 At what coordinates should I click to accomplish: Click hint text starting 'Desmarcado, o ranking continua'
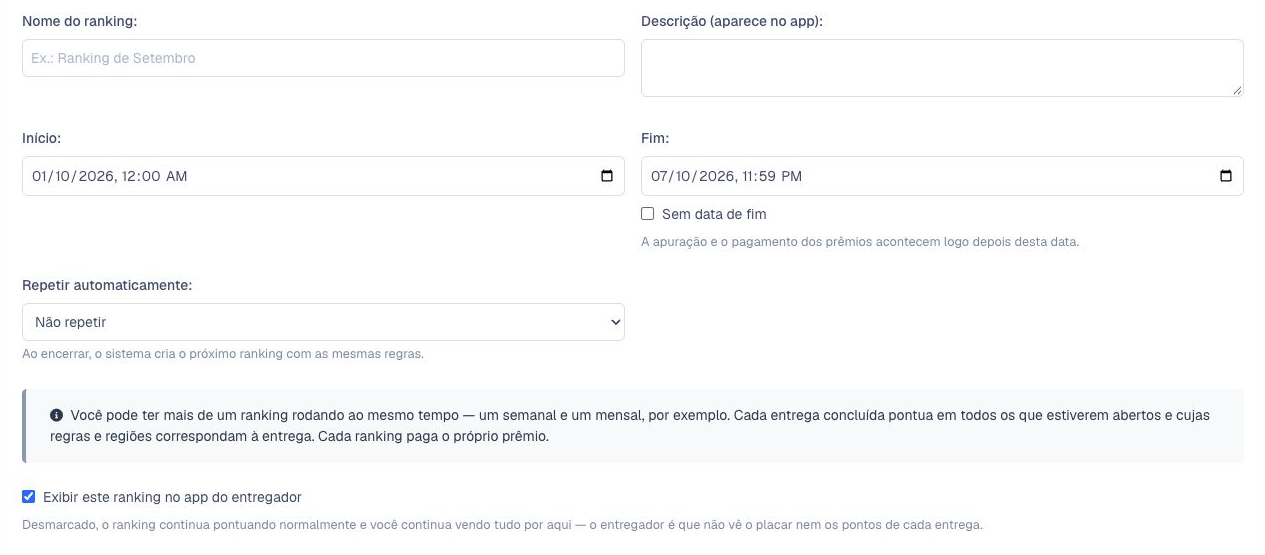[x=502, y=525]
